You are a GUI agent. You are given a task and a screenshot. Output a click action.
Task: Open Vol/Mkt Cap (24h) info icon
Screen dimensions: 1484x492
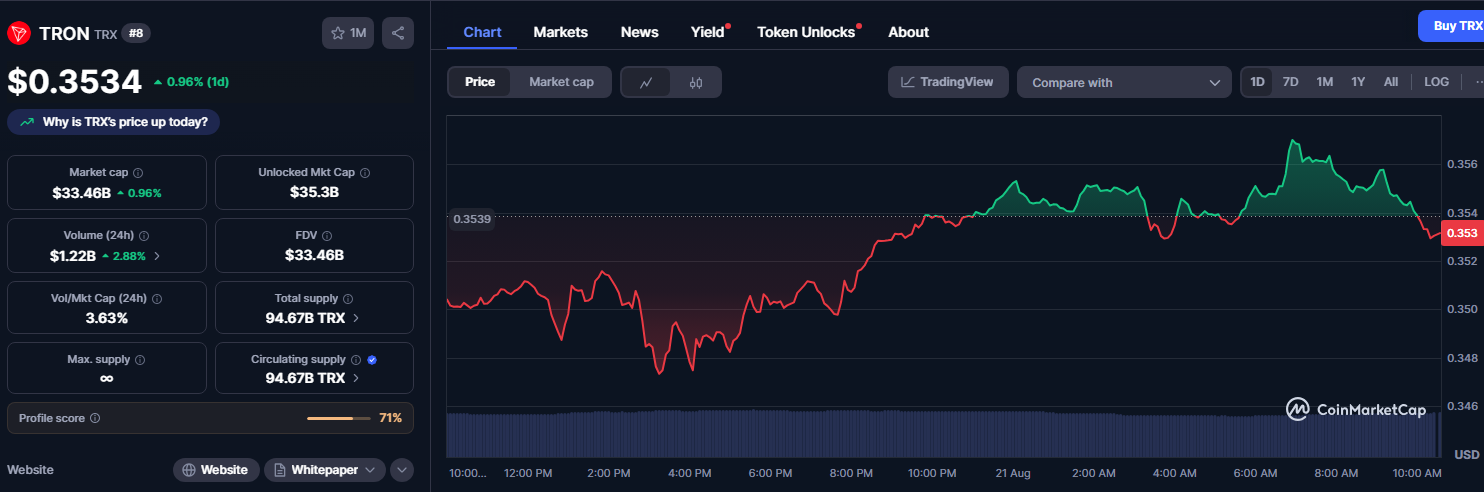157,298
